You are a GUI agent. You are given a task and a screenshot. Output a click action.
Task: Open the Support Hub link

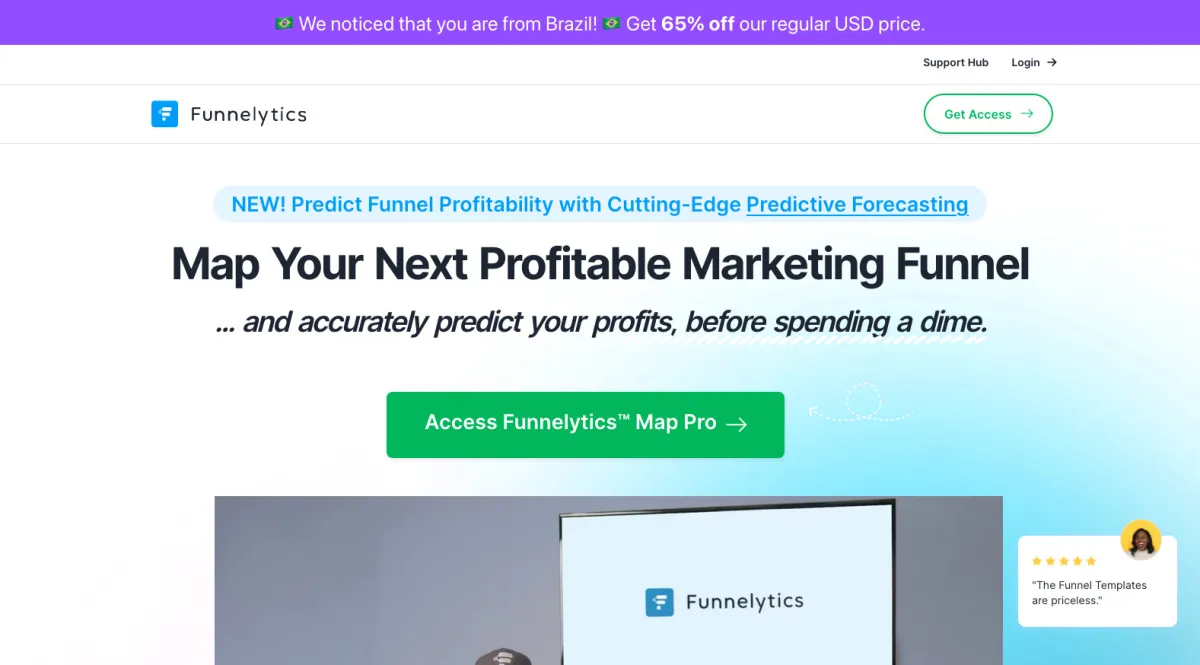[955, 62]
